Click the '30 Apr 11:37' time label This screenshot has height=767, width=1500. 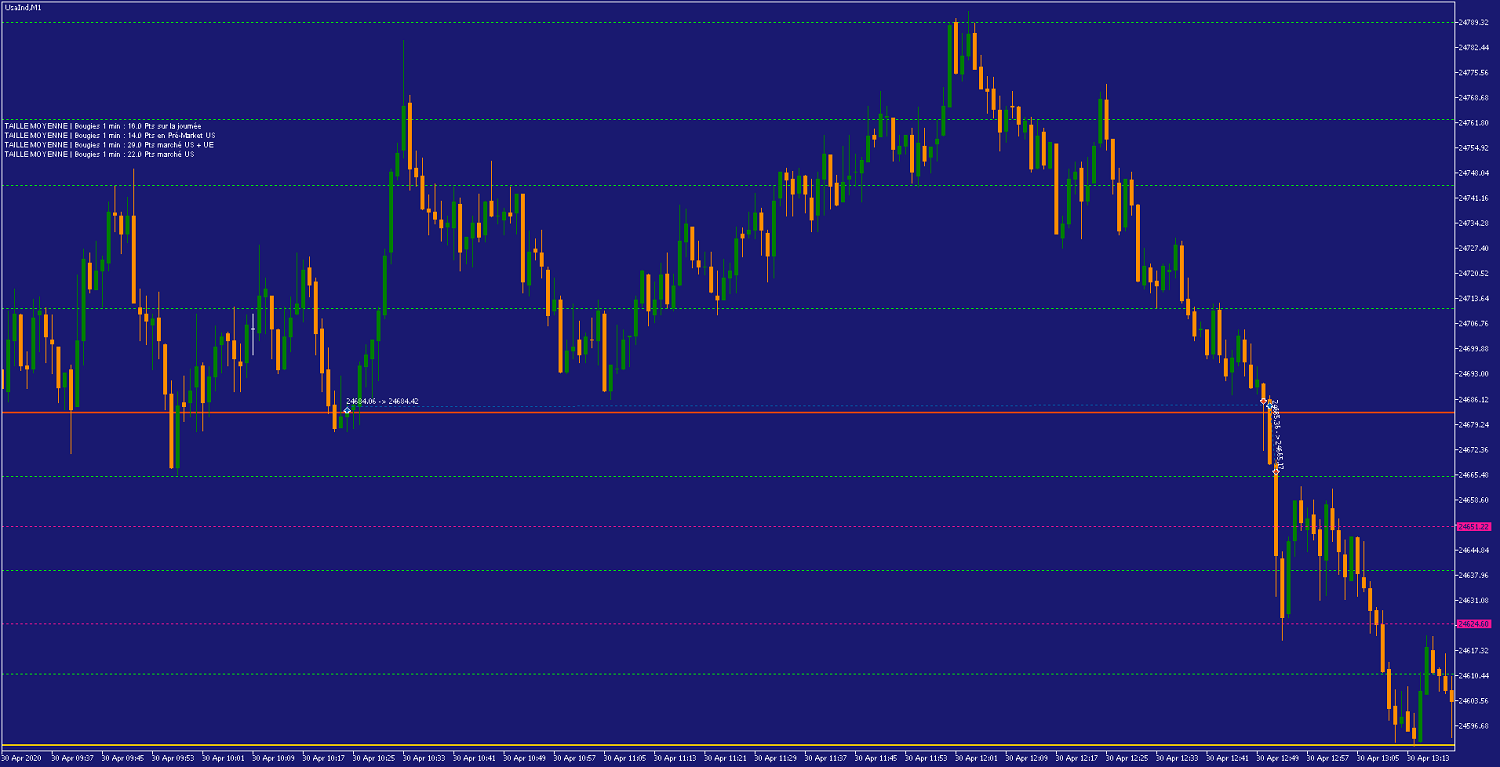pos(826,757)
